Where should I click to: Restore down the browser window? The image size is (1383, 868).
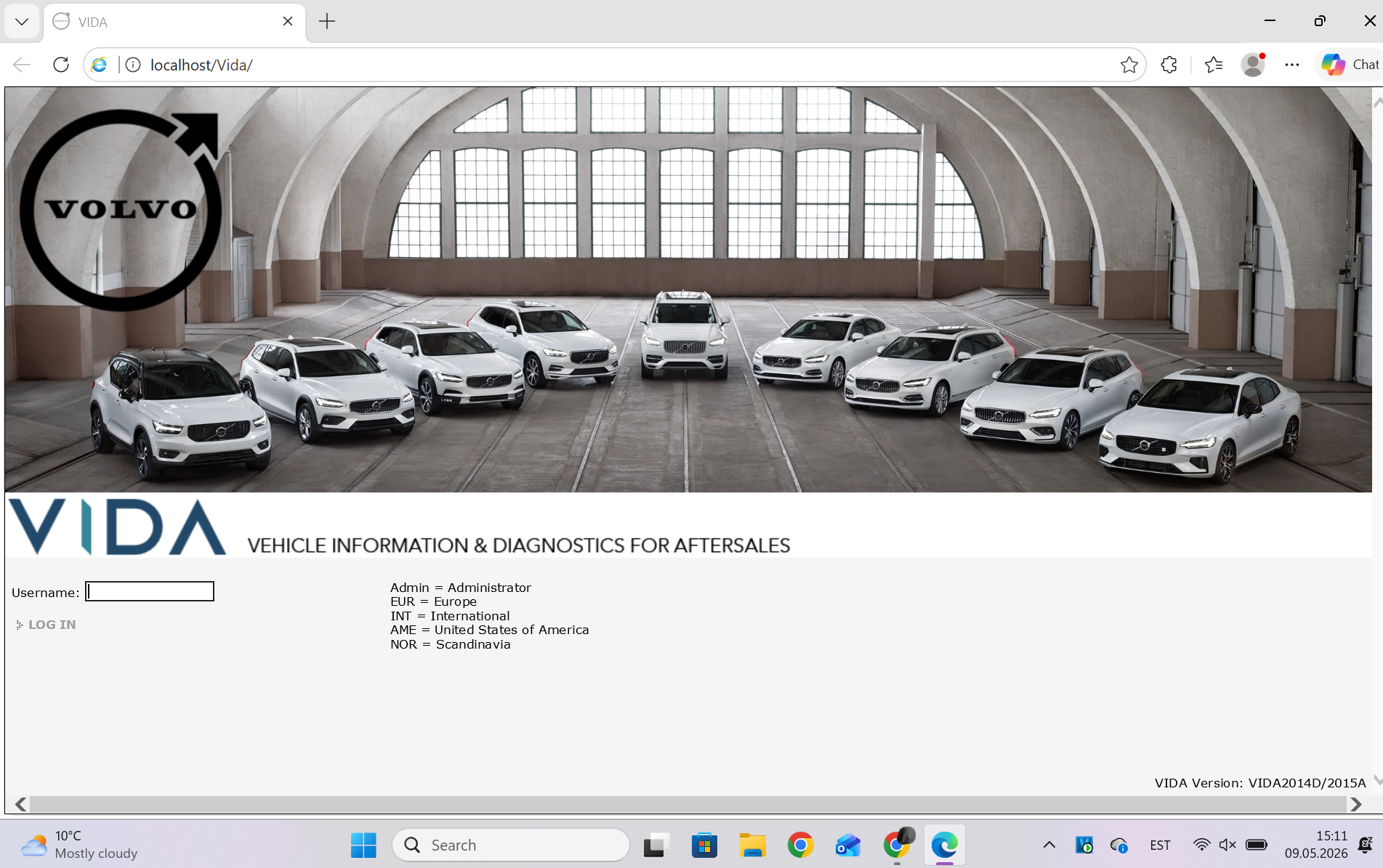1320,21
